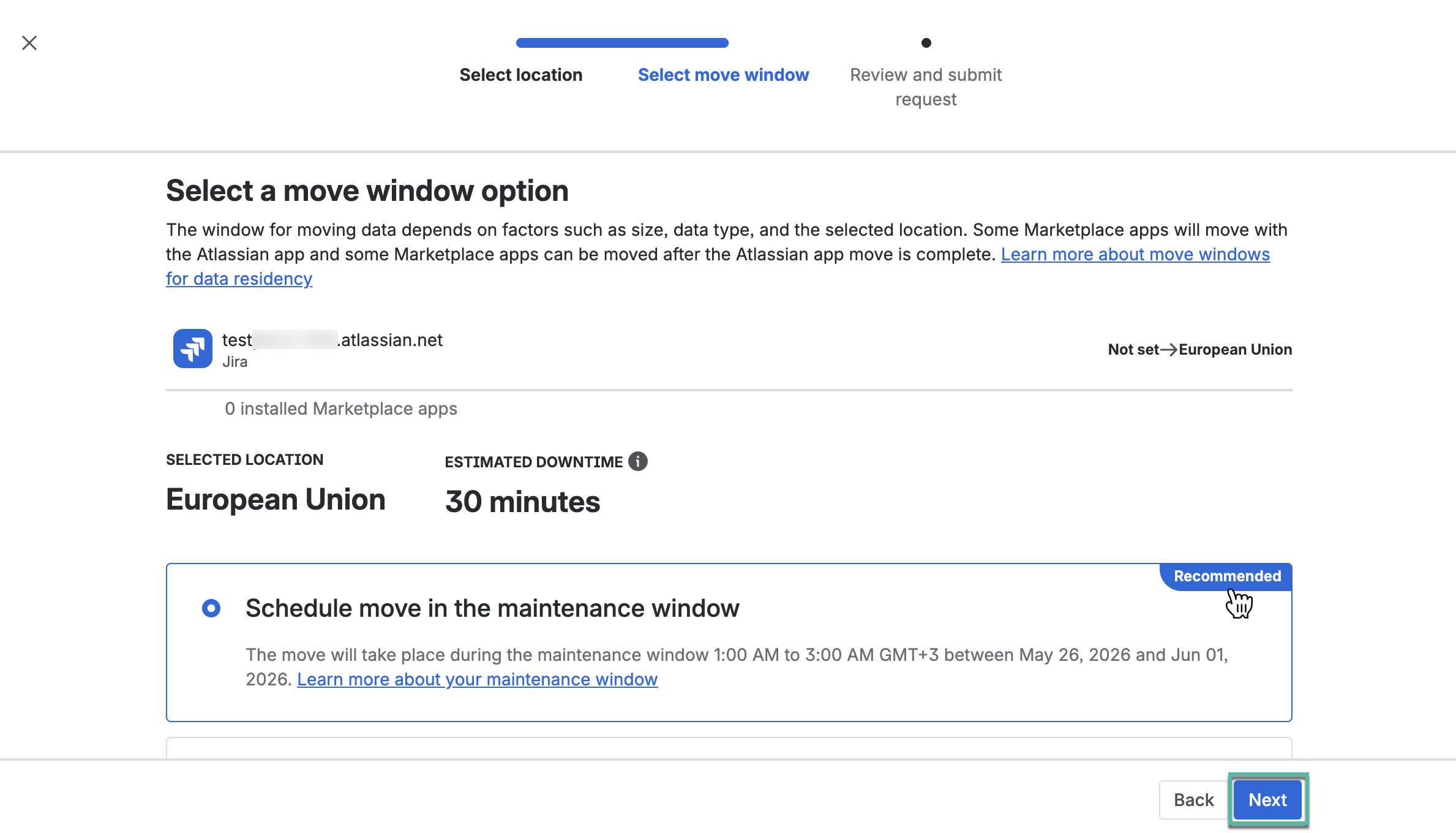Click the 'Jira' product label
1456x833 pixels.
tap(235, 361)
